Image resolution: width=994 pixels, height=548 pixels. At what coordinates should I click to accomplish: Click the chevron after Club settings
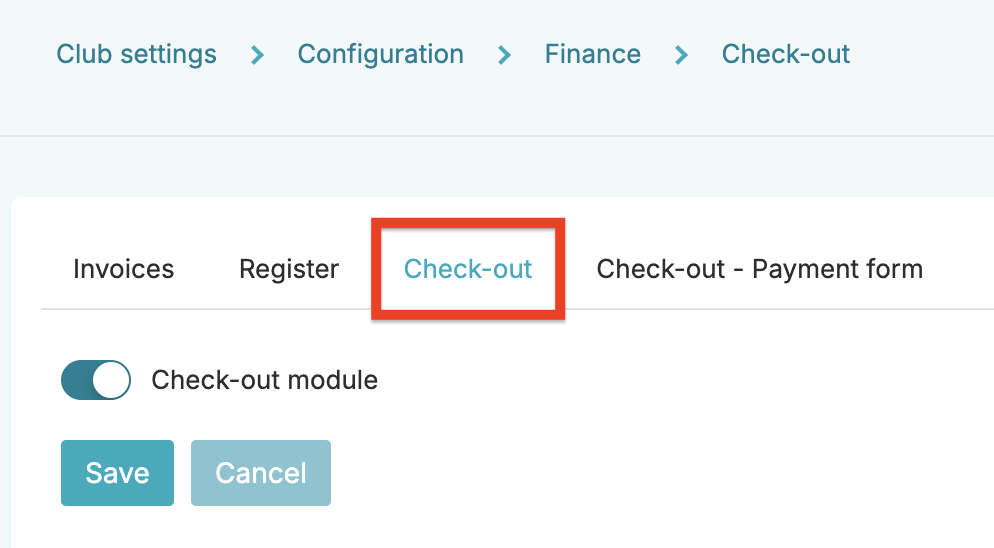(257, 54)
